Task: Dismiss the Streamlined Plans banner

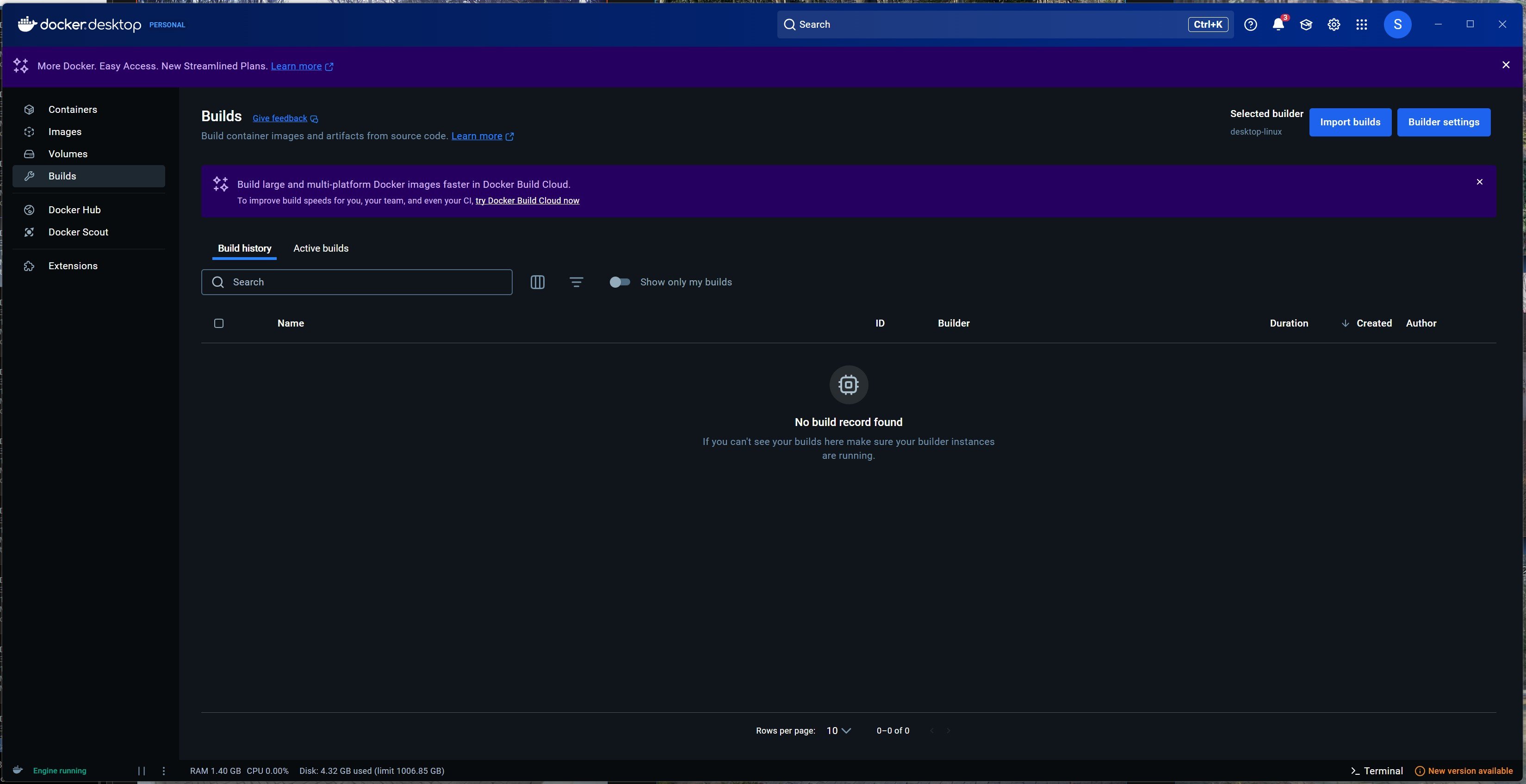Action: point(1506,65)
